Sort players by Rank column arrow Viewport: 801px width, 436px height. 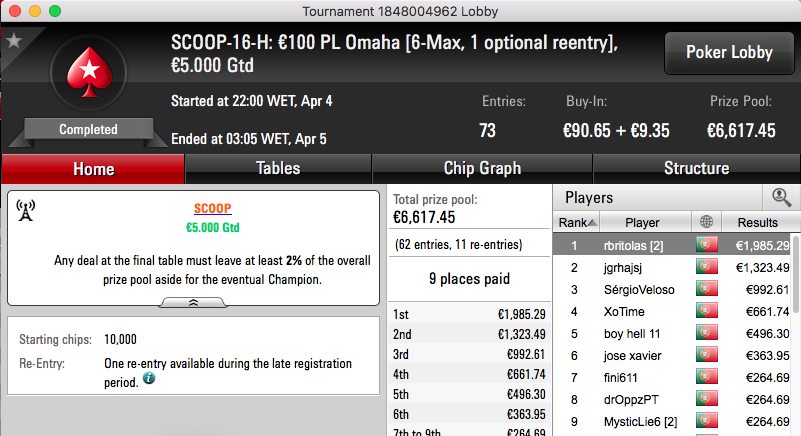(x=592, y=223)
